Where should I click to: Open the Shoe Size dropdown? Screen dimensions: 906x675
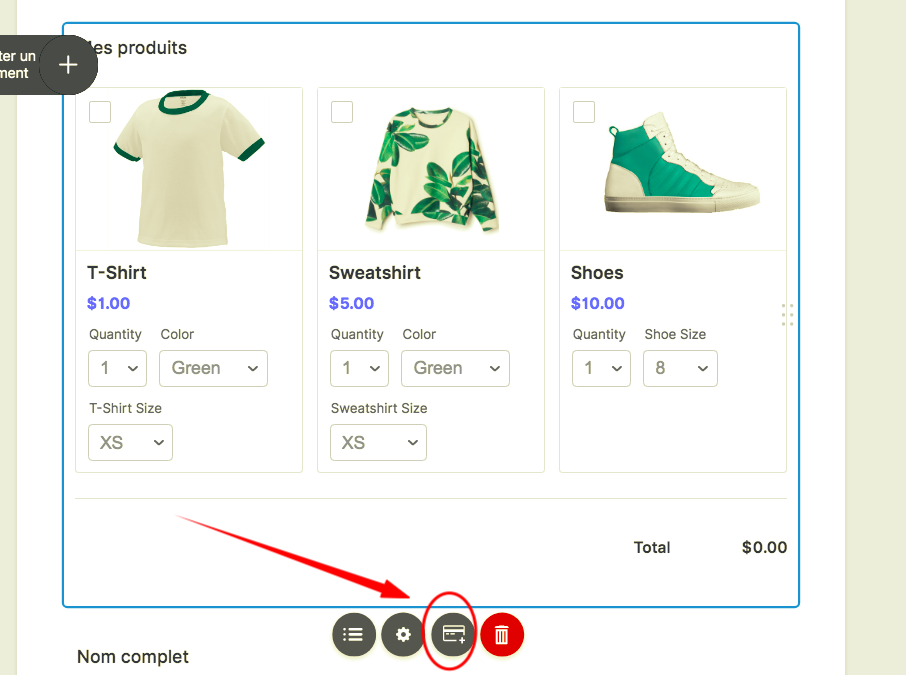click(x=680, y=368)
